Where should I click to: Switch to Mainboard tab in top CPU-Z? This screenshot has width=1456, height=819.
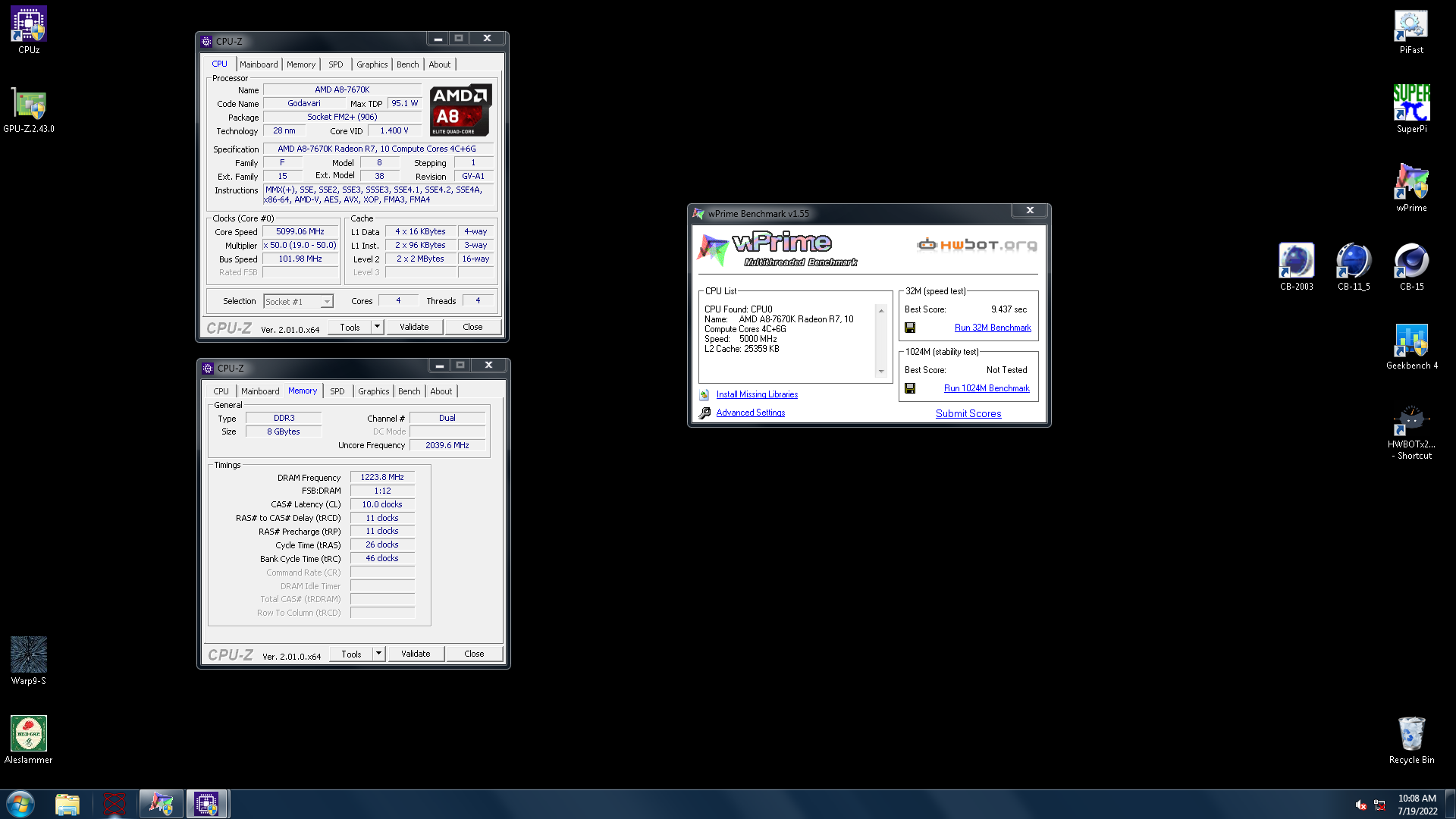click(x=259, y=64)
